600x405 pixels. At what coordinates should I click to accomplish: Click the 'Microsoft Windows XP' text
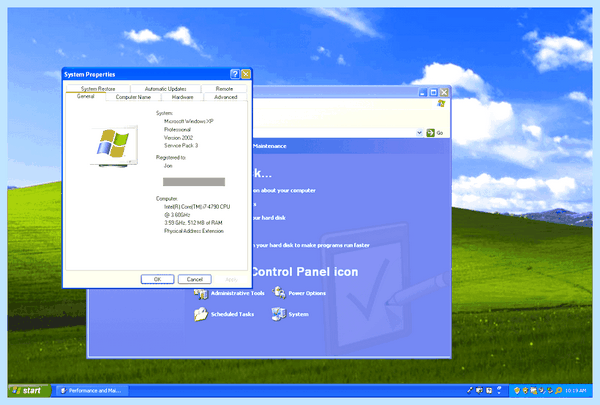189,121
